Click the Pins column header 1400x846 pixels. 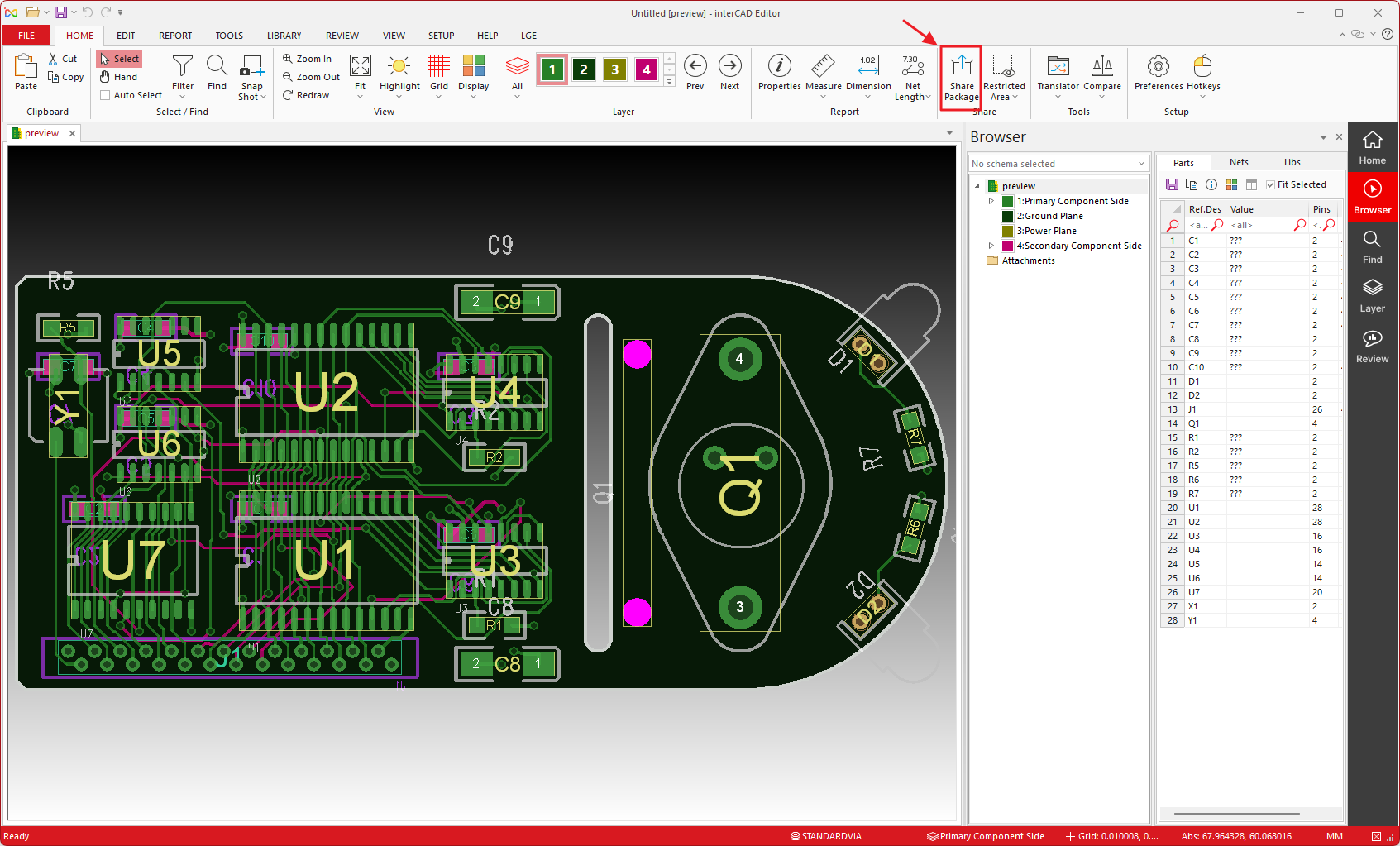click(1321, 209)
